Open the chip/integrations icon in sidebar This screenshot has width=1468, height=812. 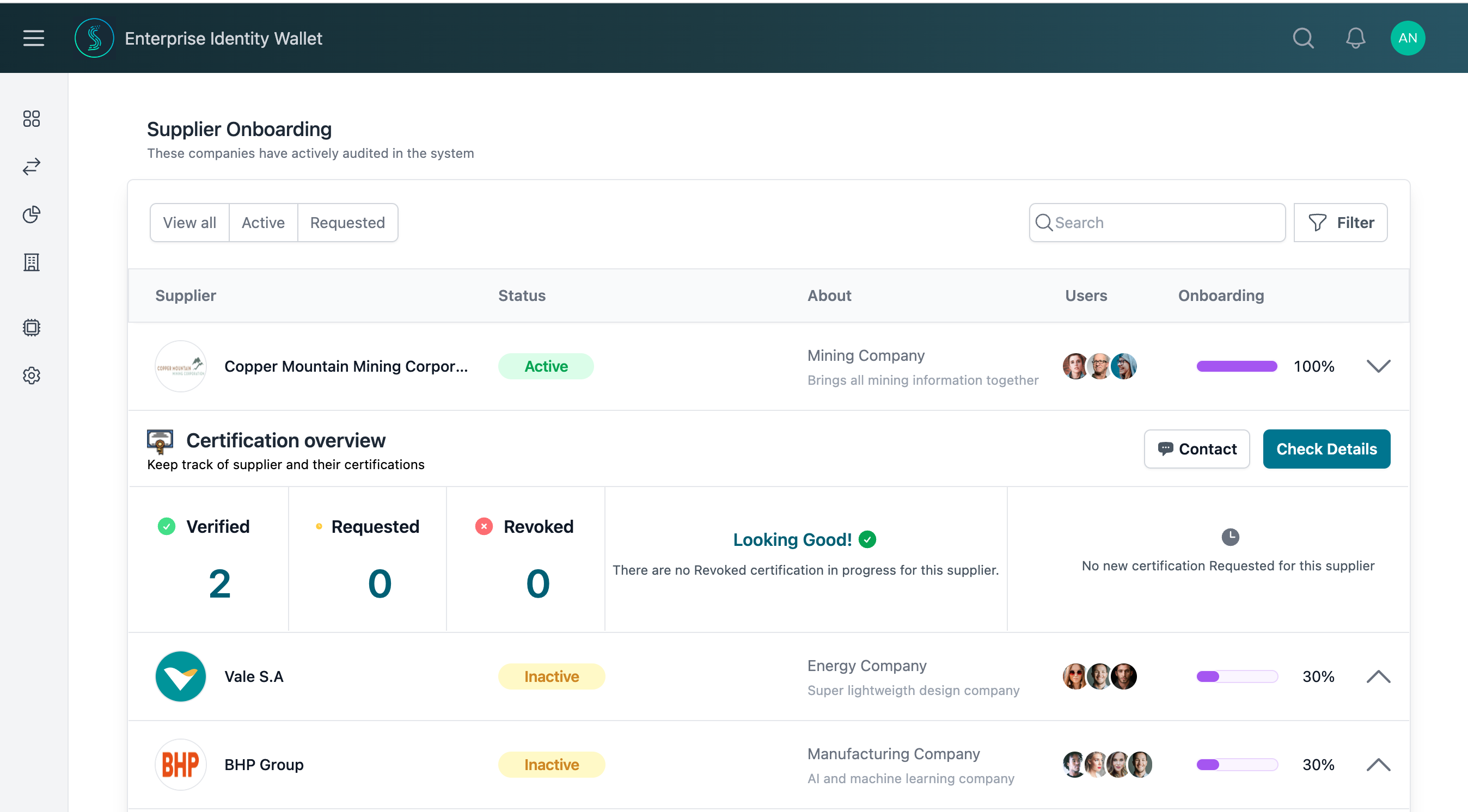32,328
